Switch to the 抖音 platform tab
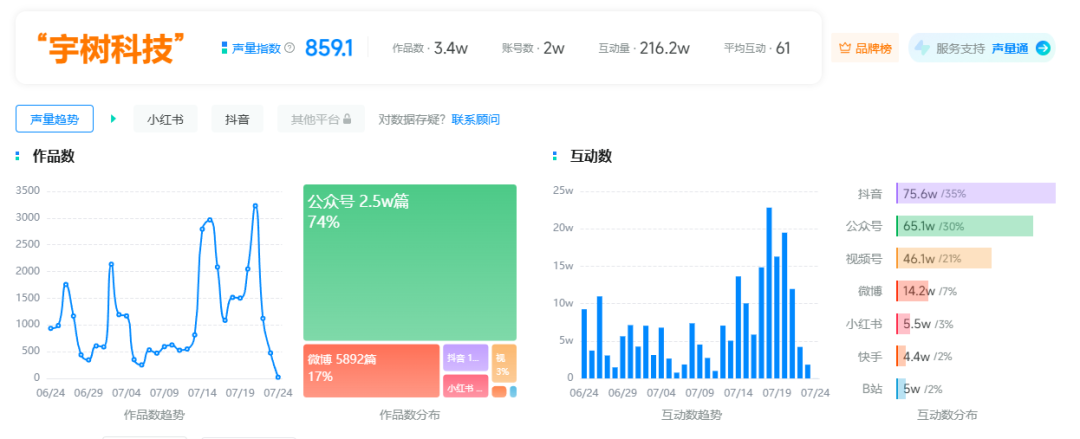This screenshot has width=1080, height=439. 237,119
